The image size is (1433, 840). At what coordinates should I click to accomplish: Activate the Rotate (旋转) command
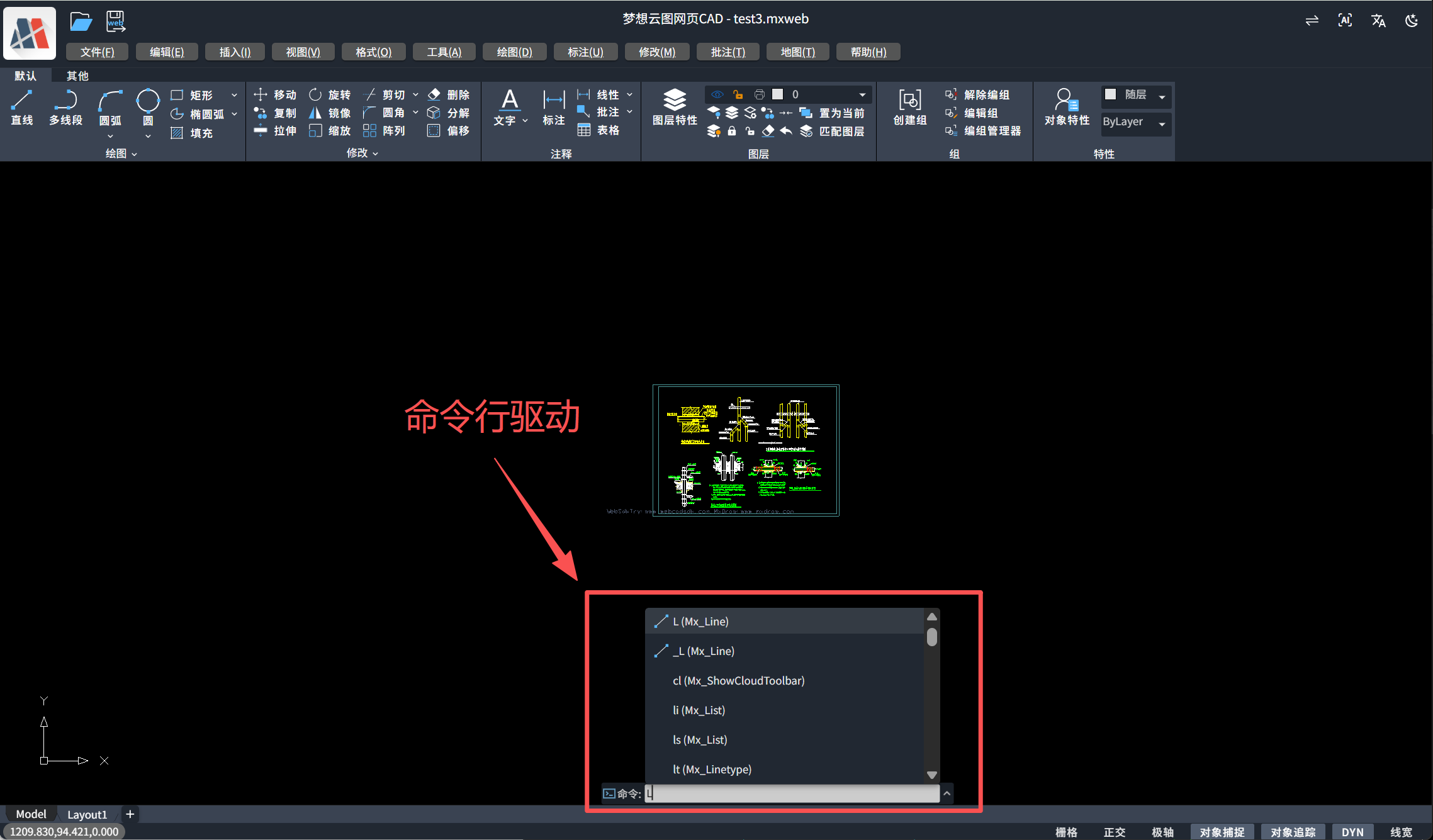coord(330,94)
